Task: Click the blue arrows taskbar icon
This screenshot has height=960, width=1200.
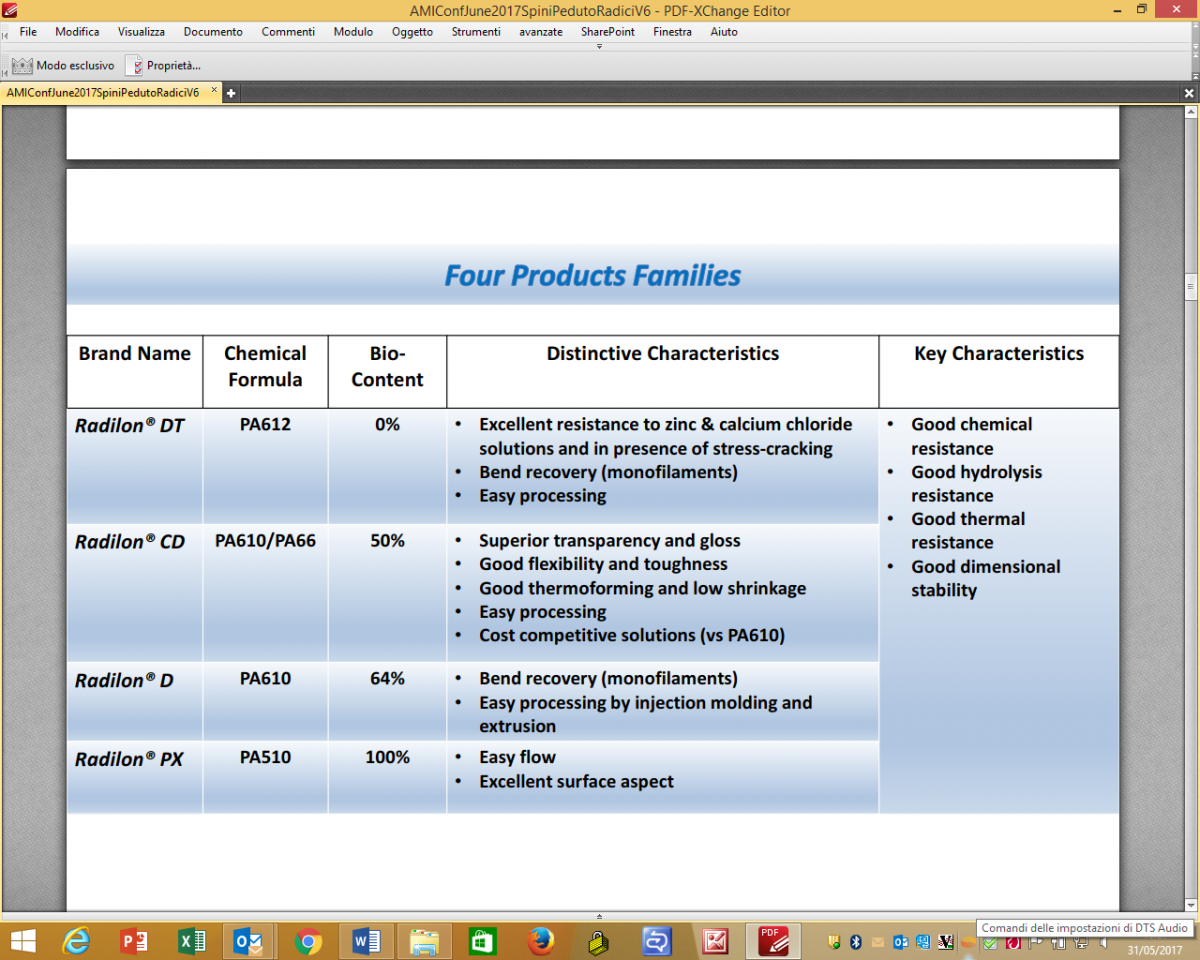Action: point(657,941)
